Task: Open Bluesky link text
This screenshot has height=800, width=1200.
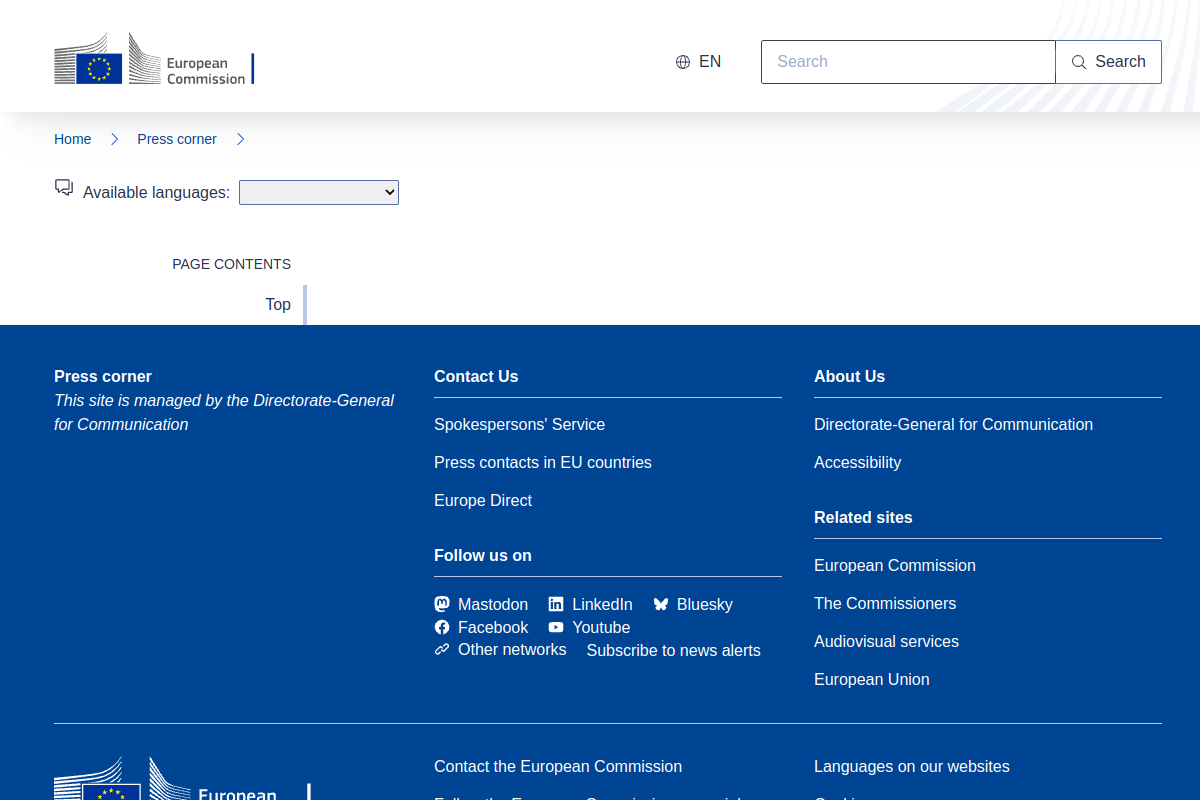Action: pyautogui.click(x=705, y=604)
